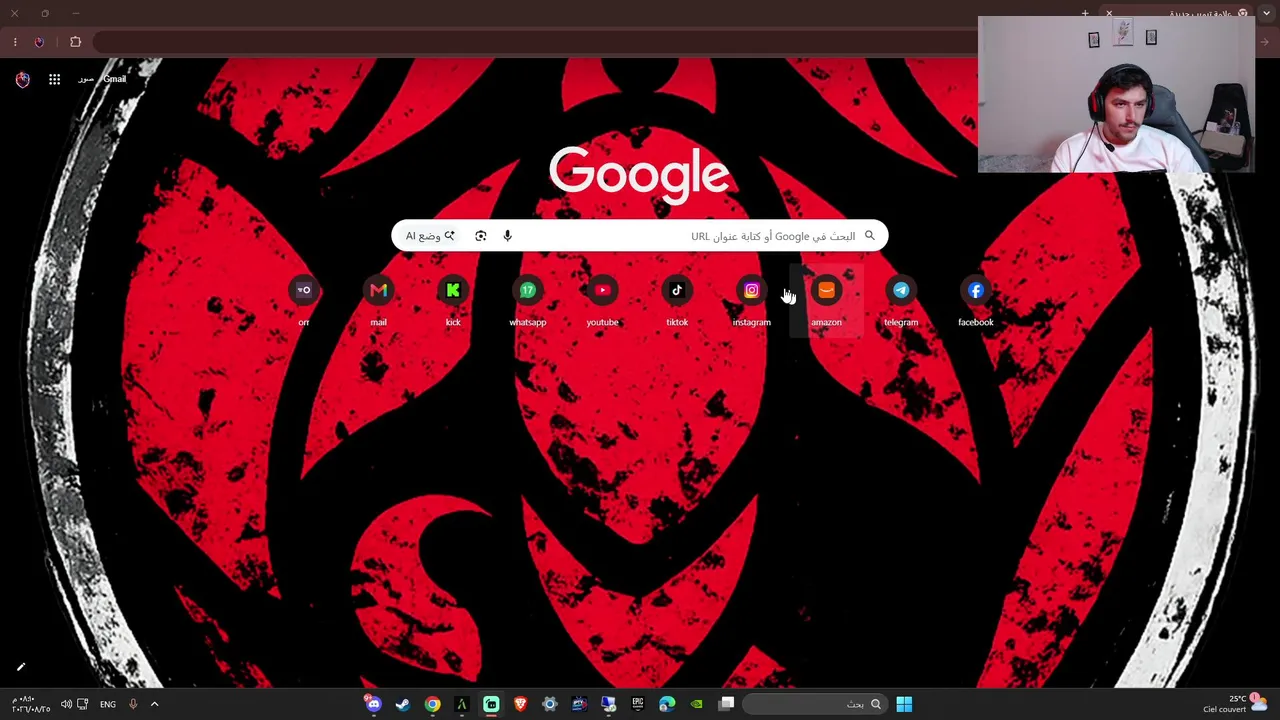Switch to Chrome in the taskbar

[x=432, y=704]
